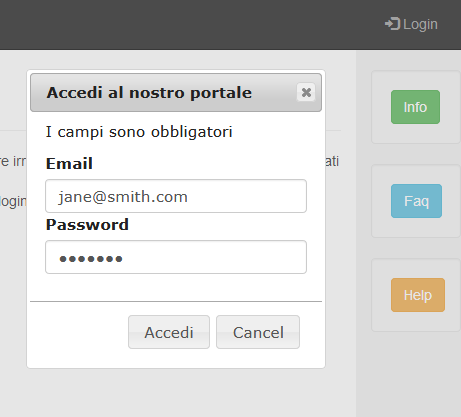Open the green Info button
The height and width of the screenshot is (417, 461).
[x=415, y=107]
